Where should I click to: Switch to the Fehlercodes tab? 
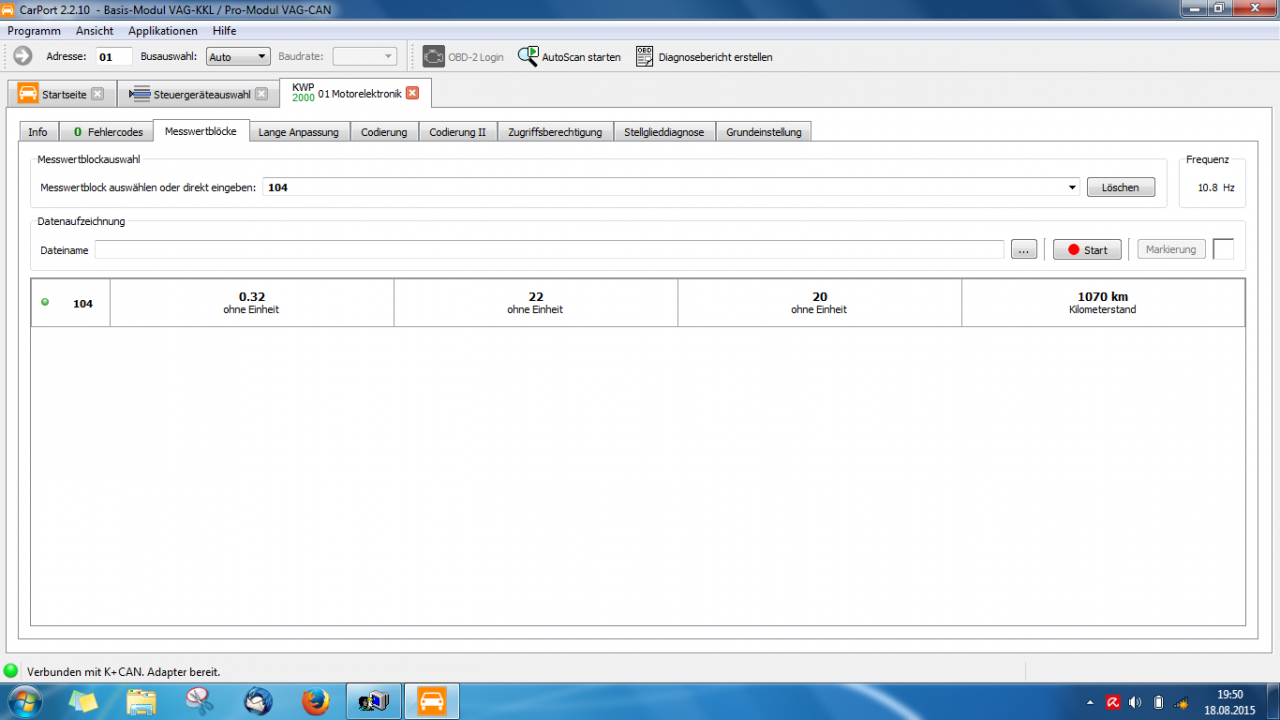(107, 131)
